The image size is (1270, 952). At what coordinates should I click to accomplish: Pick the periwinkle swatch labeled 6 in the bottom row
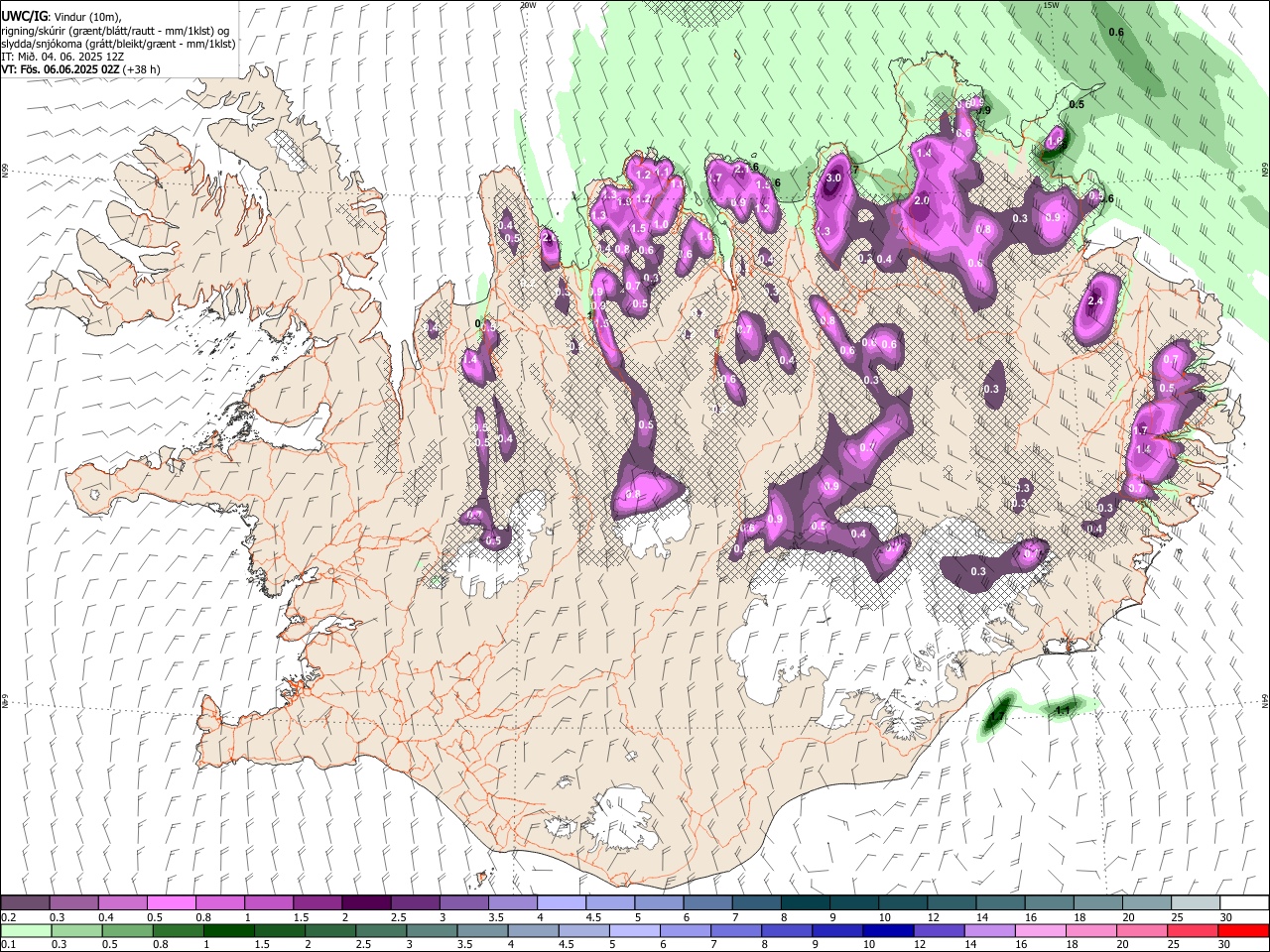(x=686, y=930)
